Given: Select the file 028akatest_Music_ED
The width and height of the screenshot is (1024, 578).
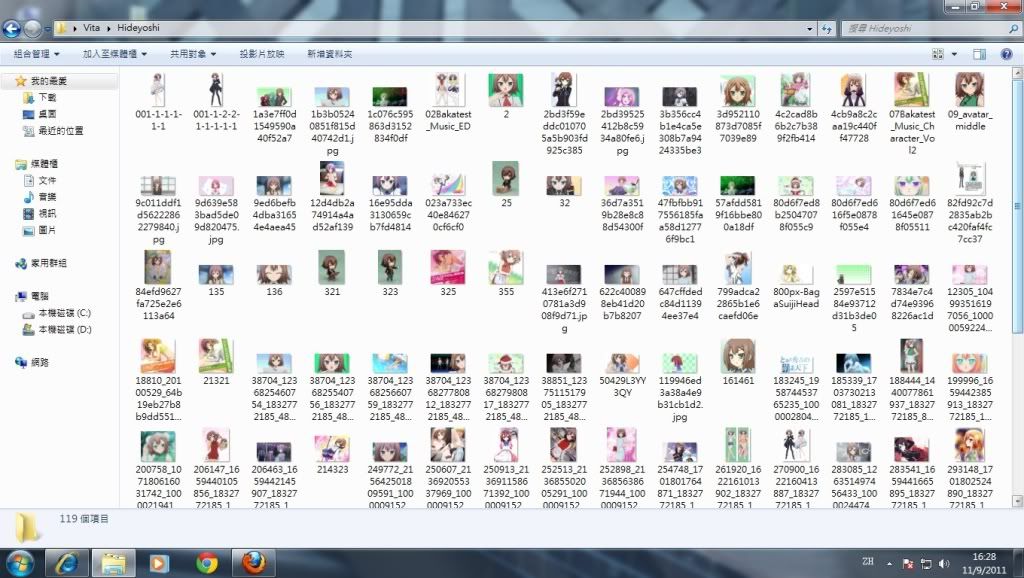Looking at the screenshot, I should click(448, 102).
